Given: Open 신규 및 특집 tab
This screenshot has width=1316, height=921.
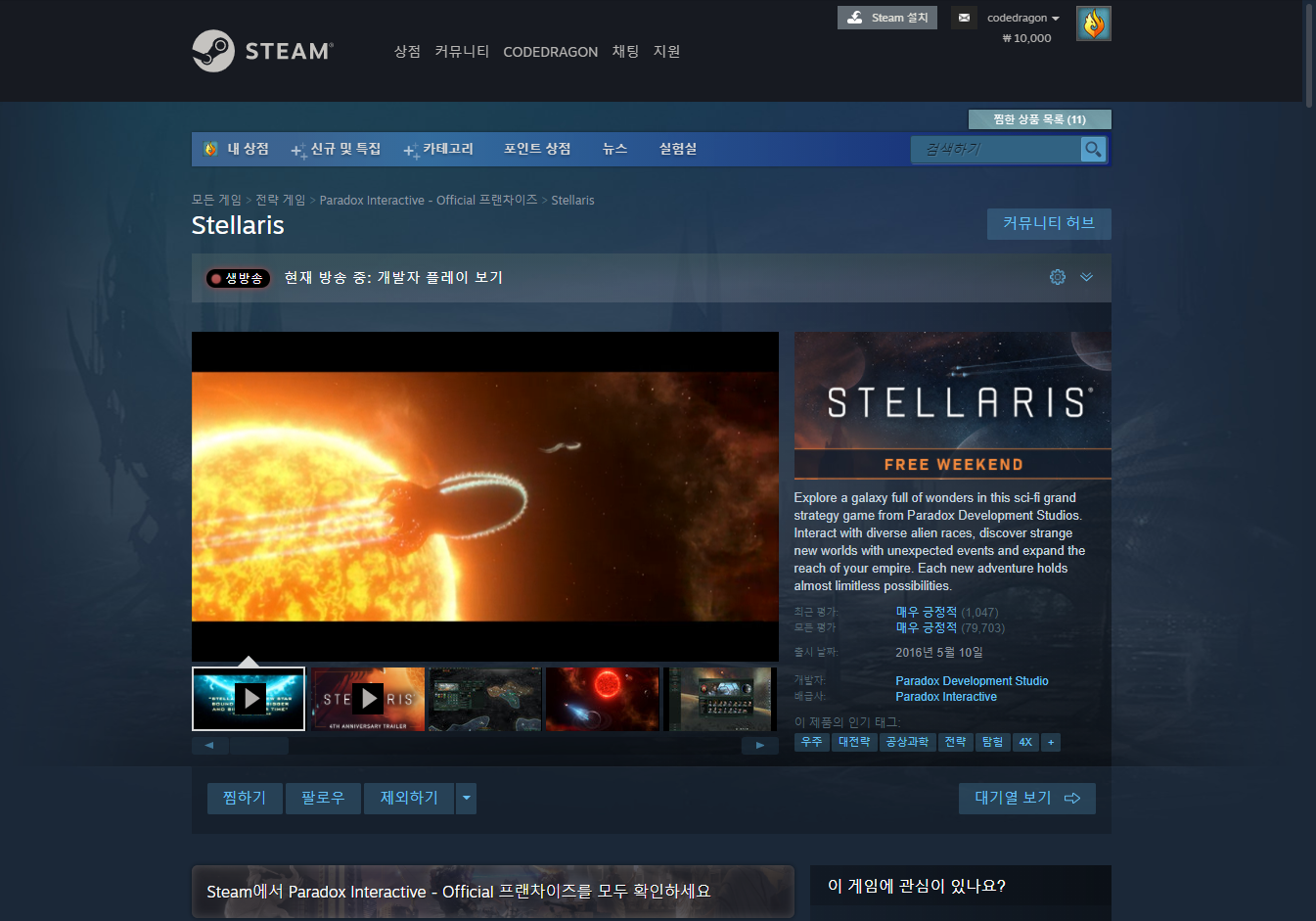Looking at the screenshot, I should click(x=336, y=149).
